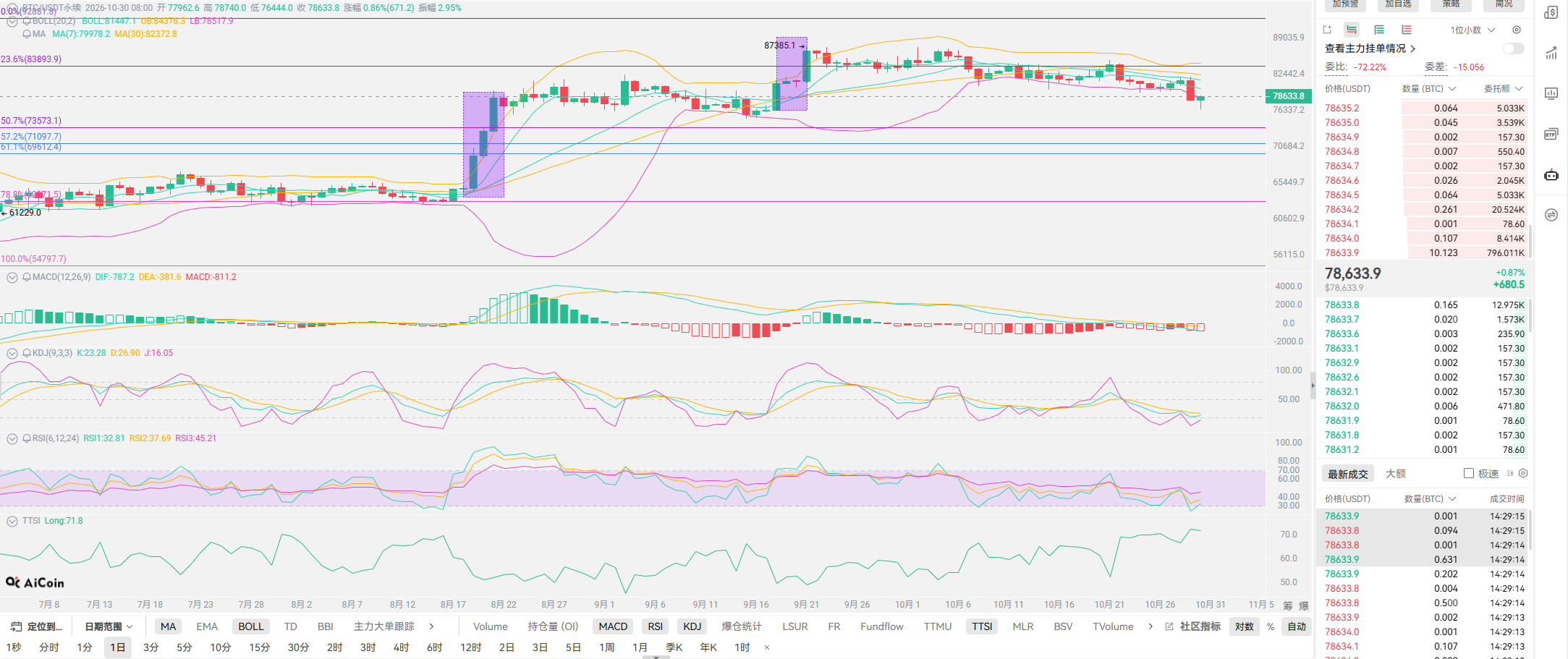Open the dollar trade icon in right sidebar

point(1551,12)
